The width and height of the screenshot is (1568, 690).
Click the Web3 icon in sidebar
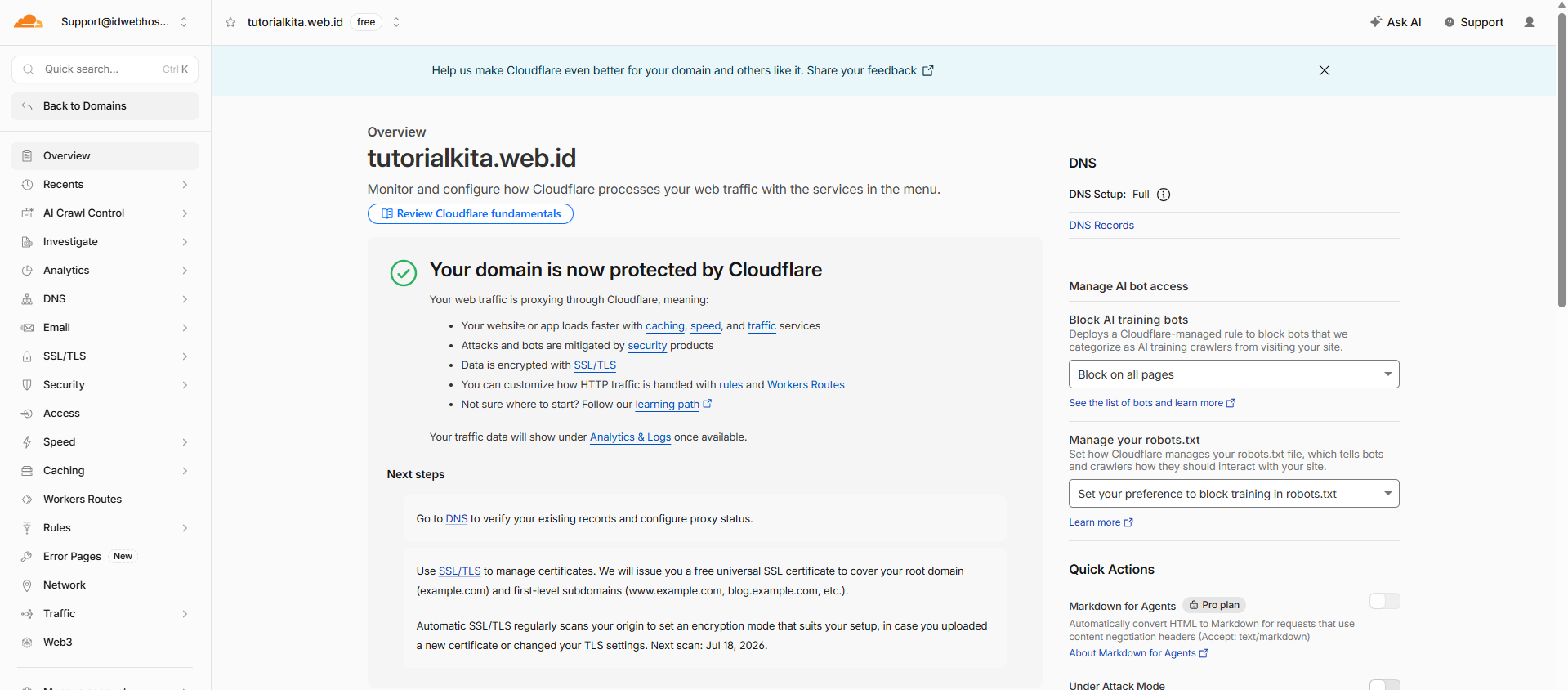[x=27, y=643]
